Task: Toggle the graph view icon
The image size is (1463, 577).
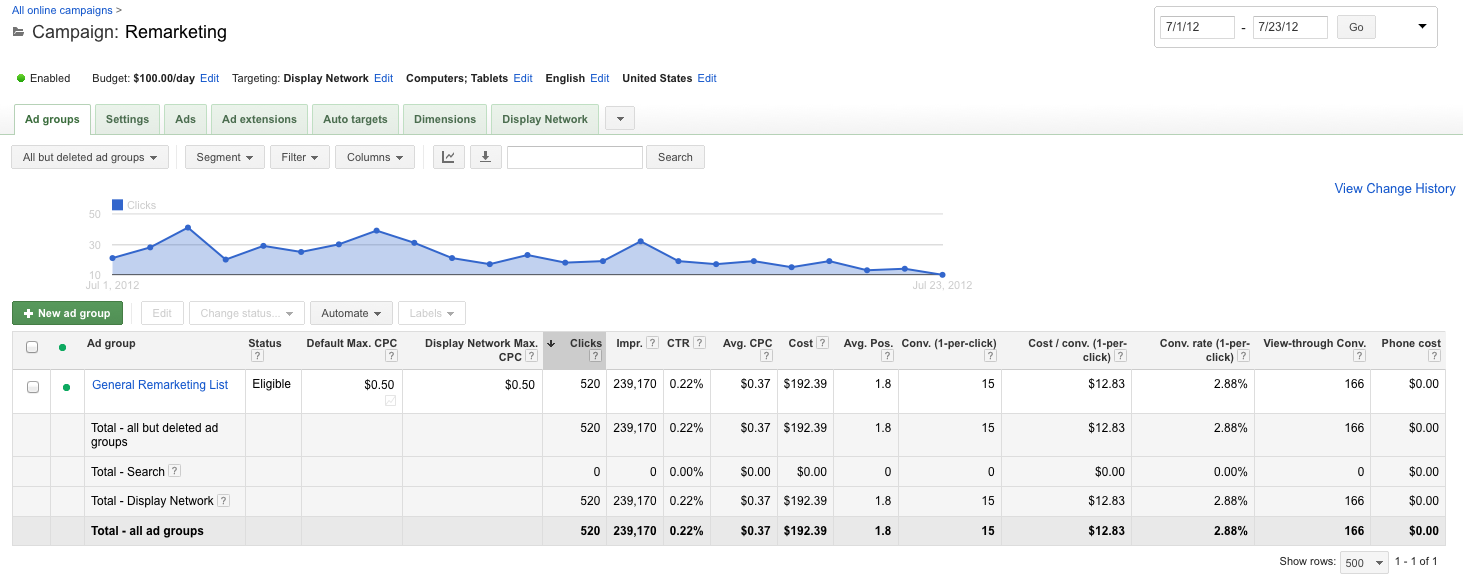Action: (448, 157)
